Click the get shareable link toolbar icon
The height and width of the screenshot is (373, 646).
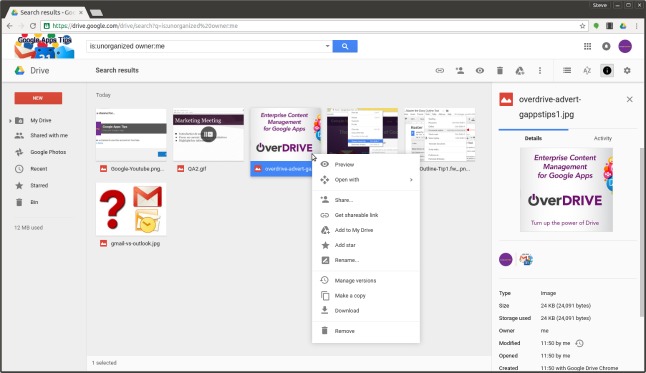coord(440,70)
